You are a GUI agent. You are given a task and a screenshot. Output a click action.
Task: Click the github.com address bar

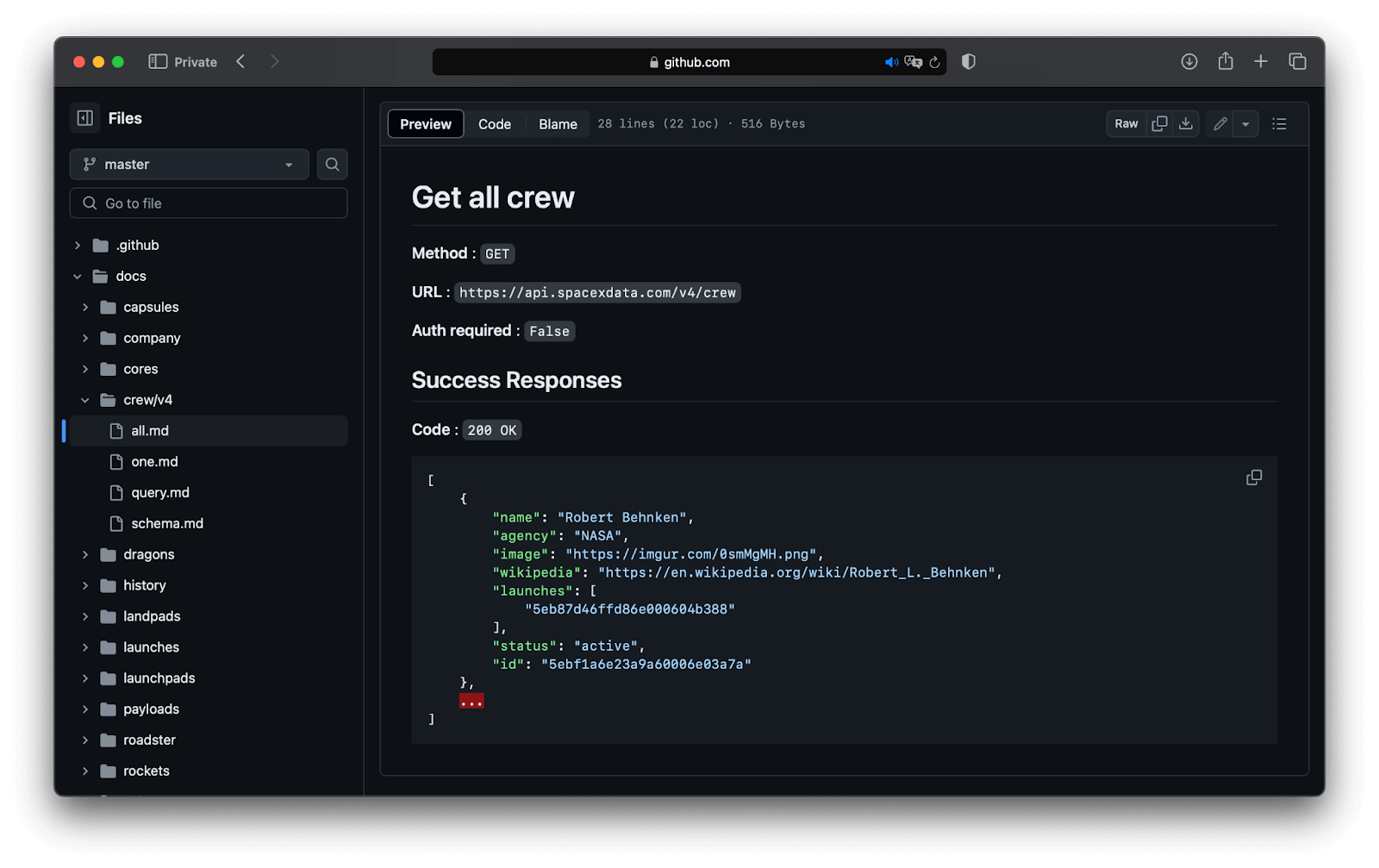click(x=689, y=62)
